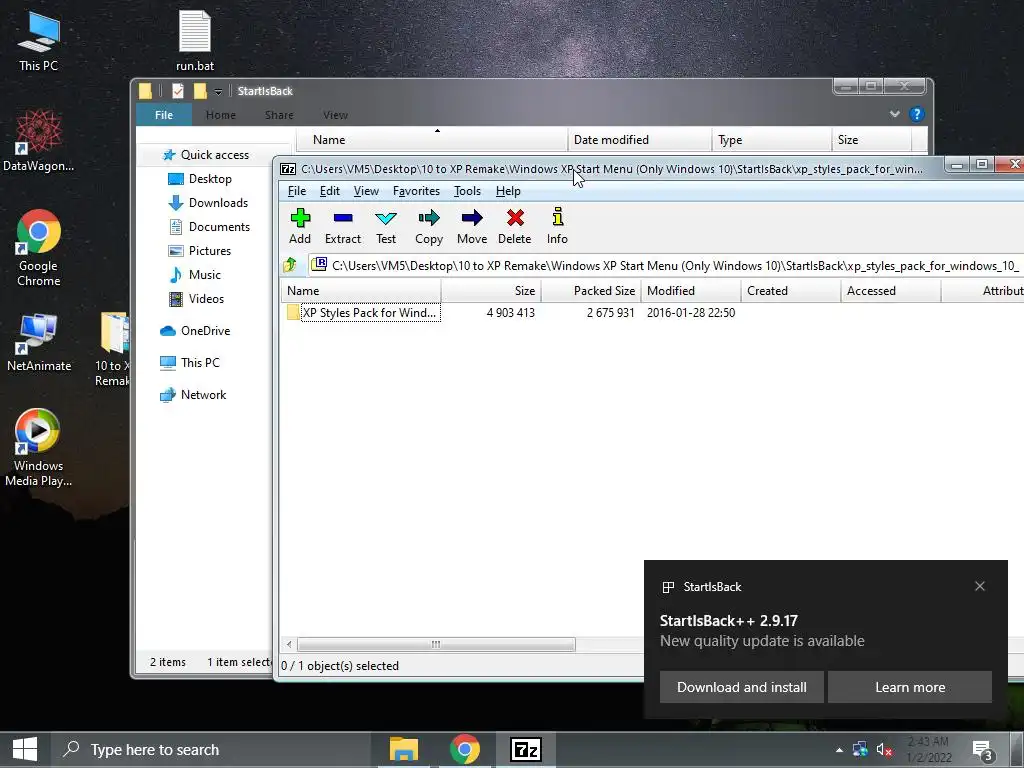Open Music in Explorer sidebar
Screen dimensions: 1024x768
(195, 275)
